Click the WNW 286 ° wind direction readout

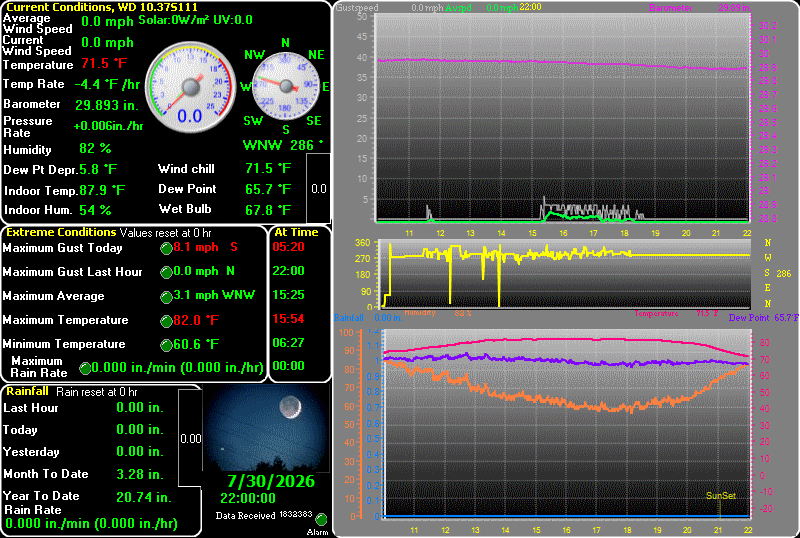coord(283,145)
